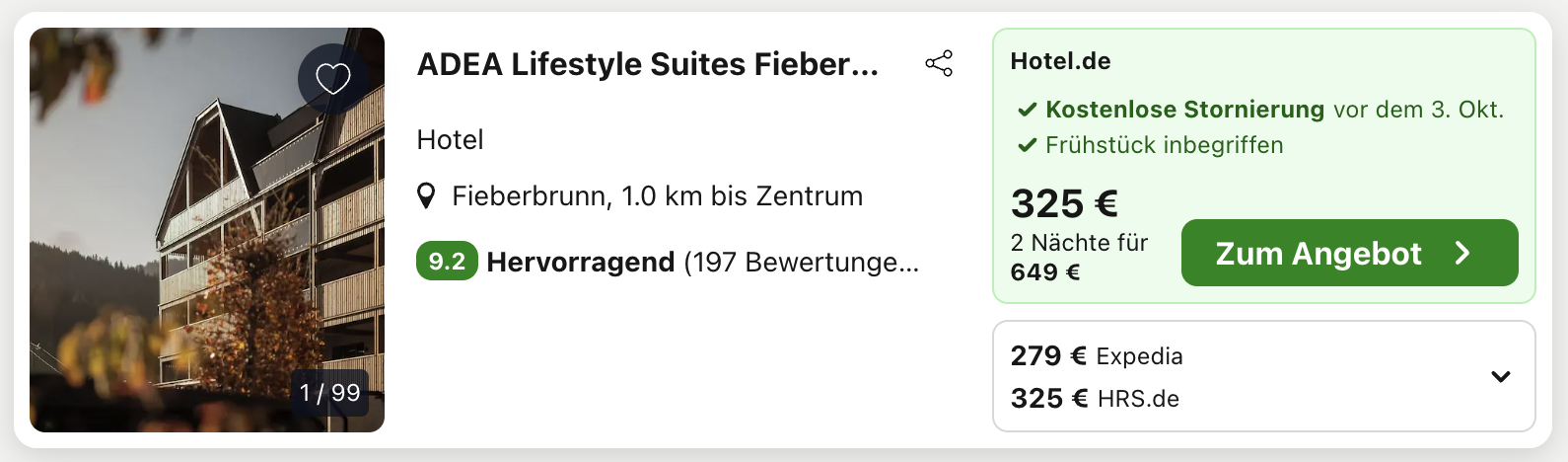
Task: Select the 325 € HRS.de offer
Action: pos(1095,399)
